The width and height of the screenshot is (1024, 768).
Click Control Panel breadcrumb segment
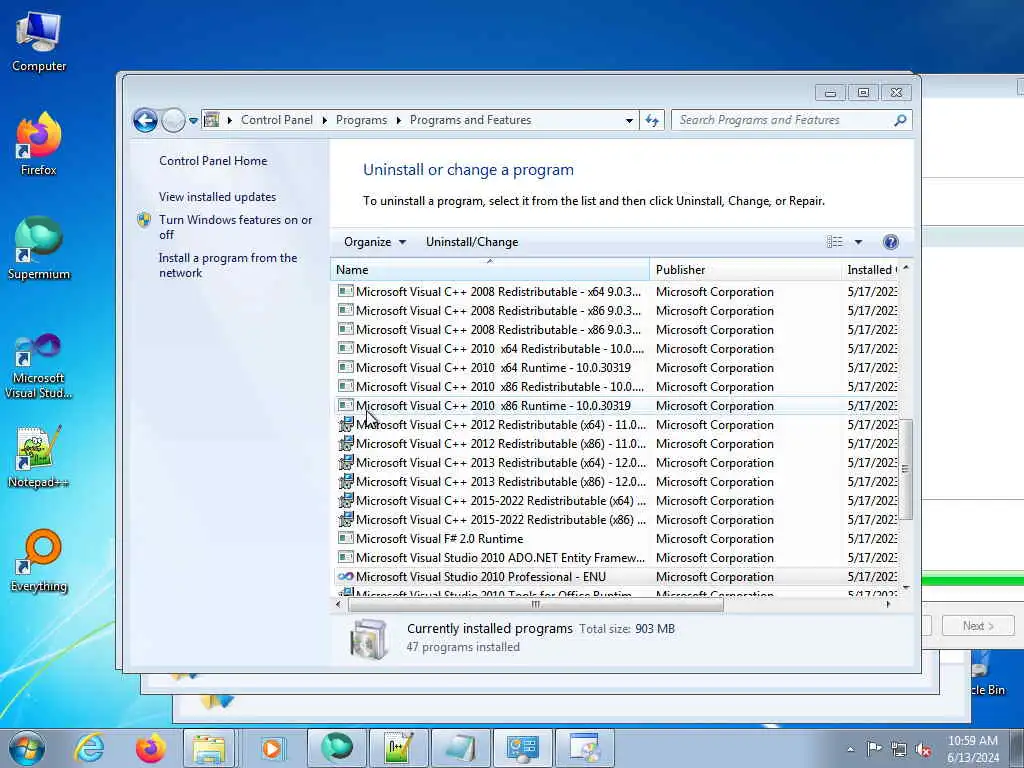click(x=277, y=120)
